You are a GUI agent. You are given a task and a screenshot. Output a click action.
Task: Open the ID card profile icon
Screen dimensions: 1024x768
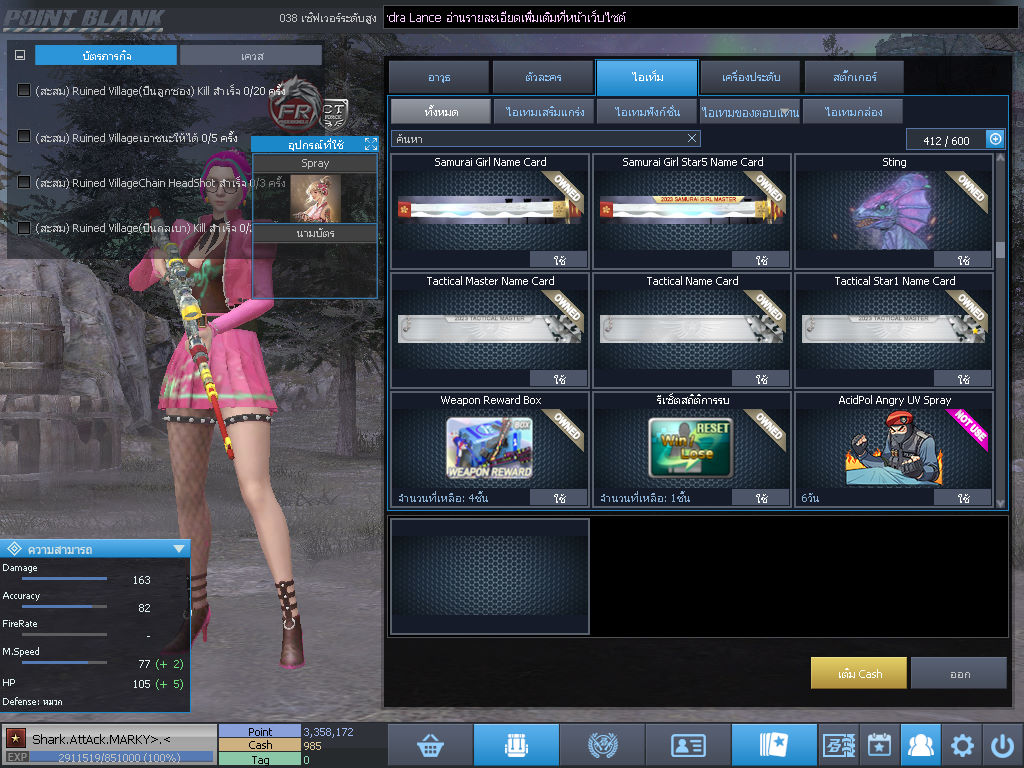tap(688, 745)
